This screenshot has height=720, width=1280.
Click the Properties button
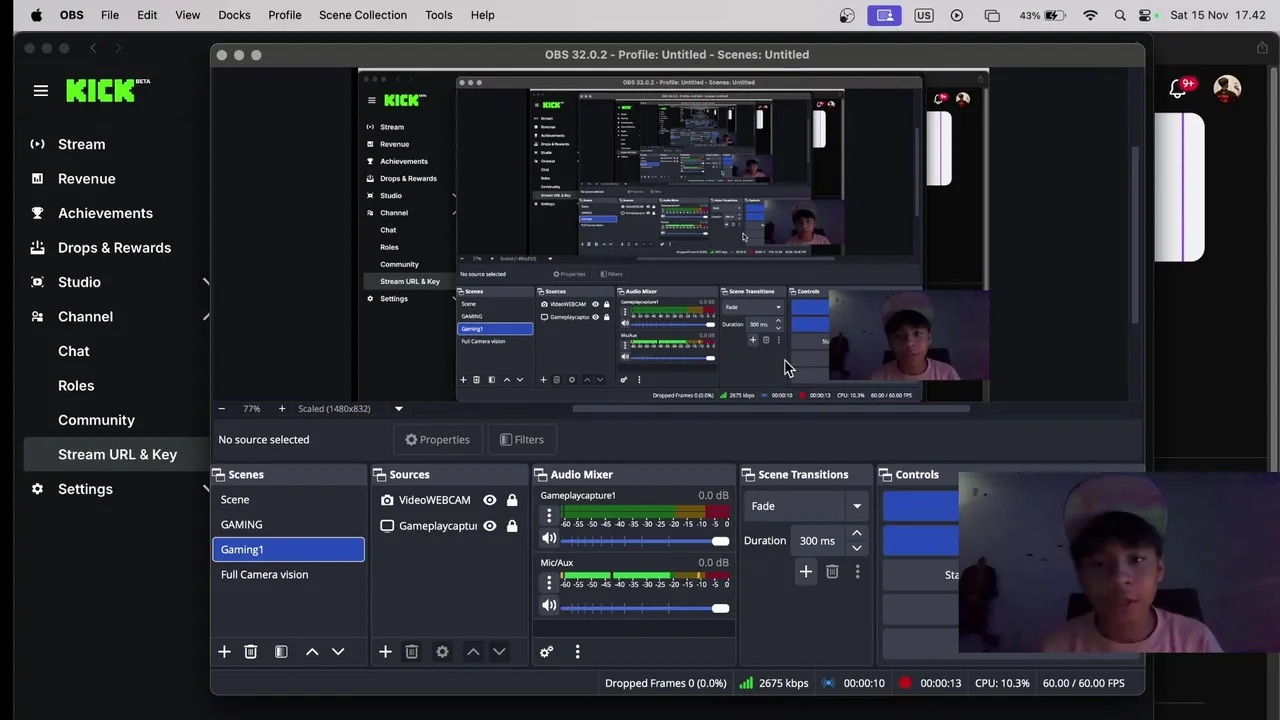(437, 440)
